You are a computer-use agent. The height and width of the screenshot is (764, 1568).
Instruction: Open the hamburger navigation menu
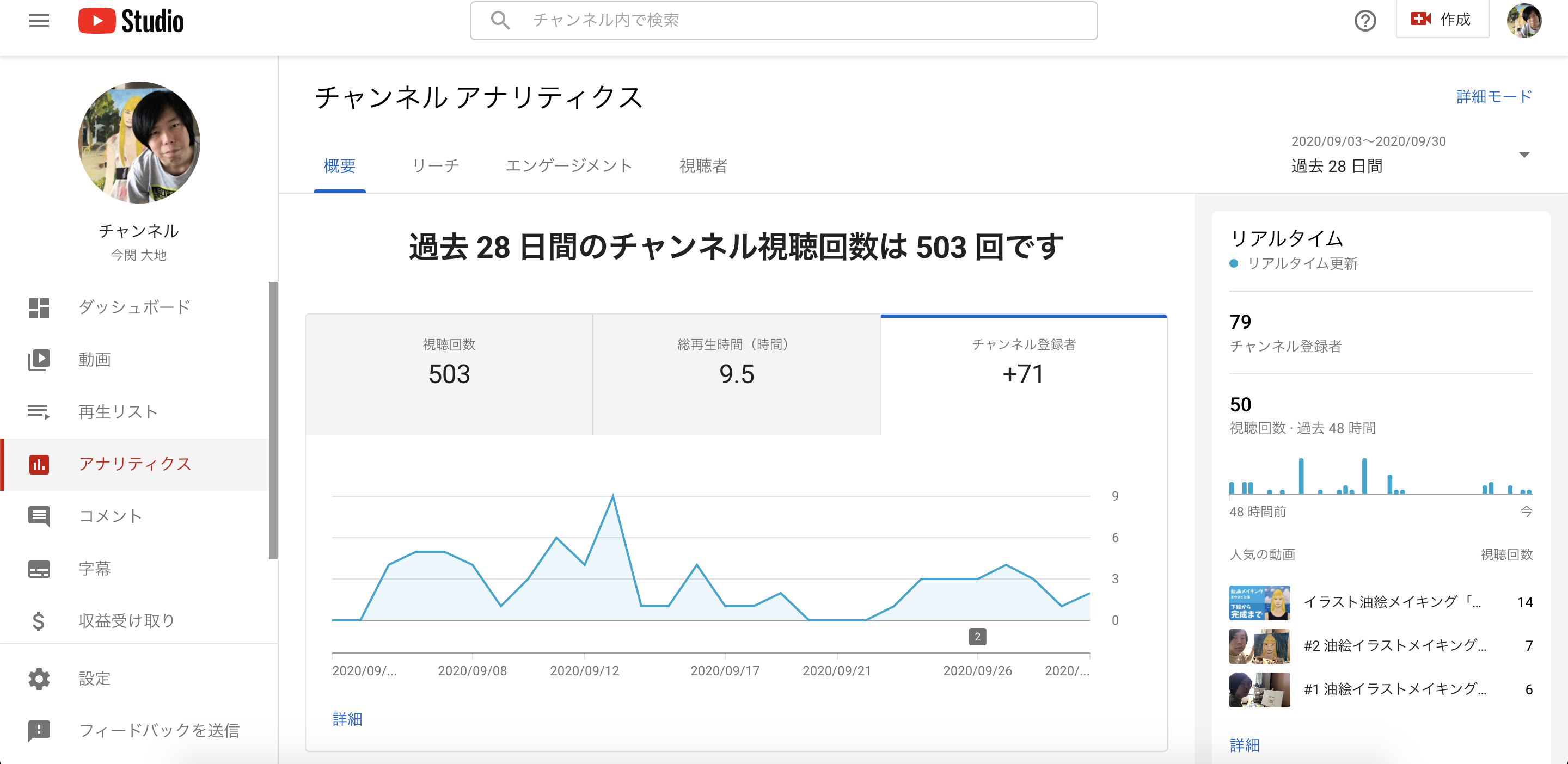point(39,21)
